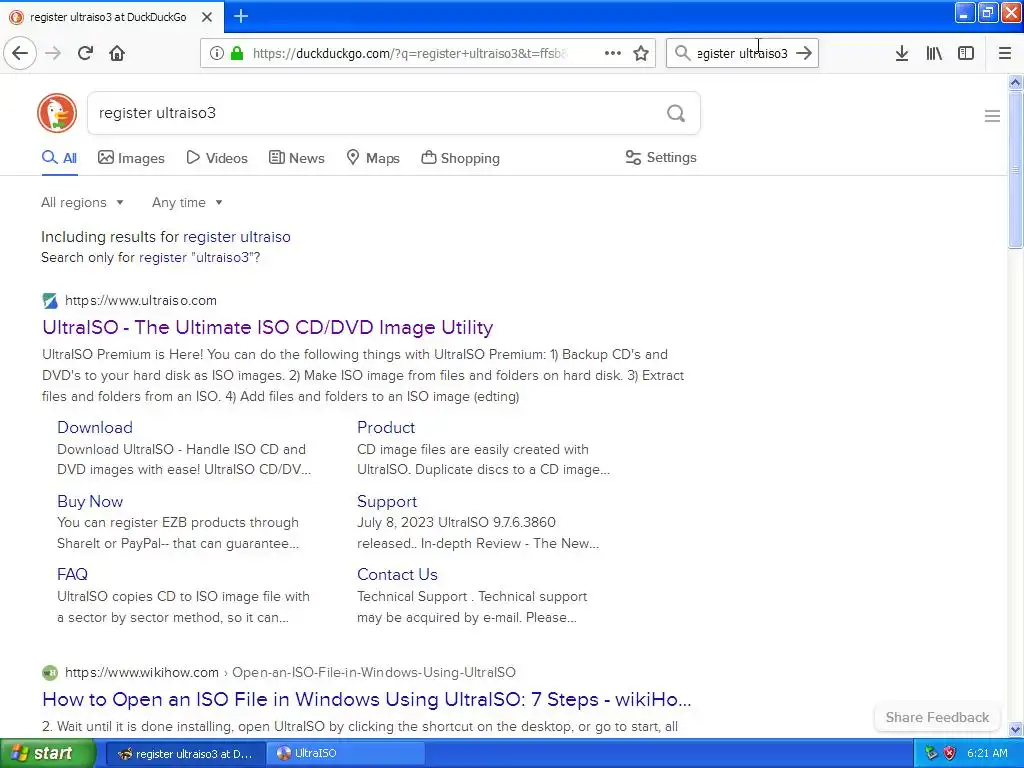The width and height of the screenshot is (1024, 768).
Task: Reload the current page
Action: pos(85,54)
